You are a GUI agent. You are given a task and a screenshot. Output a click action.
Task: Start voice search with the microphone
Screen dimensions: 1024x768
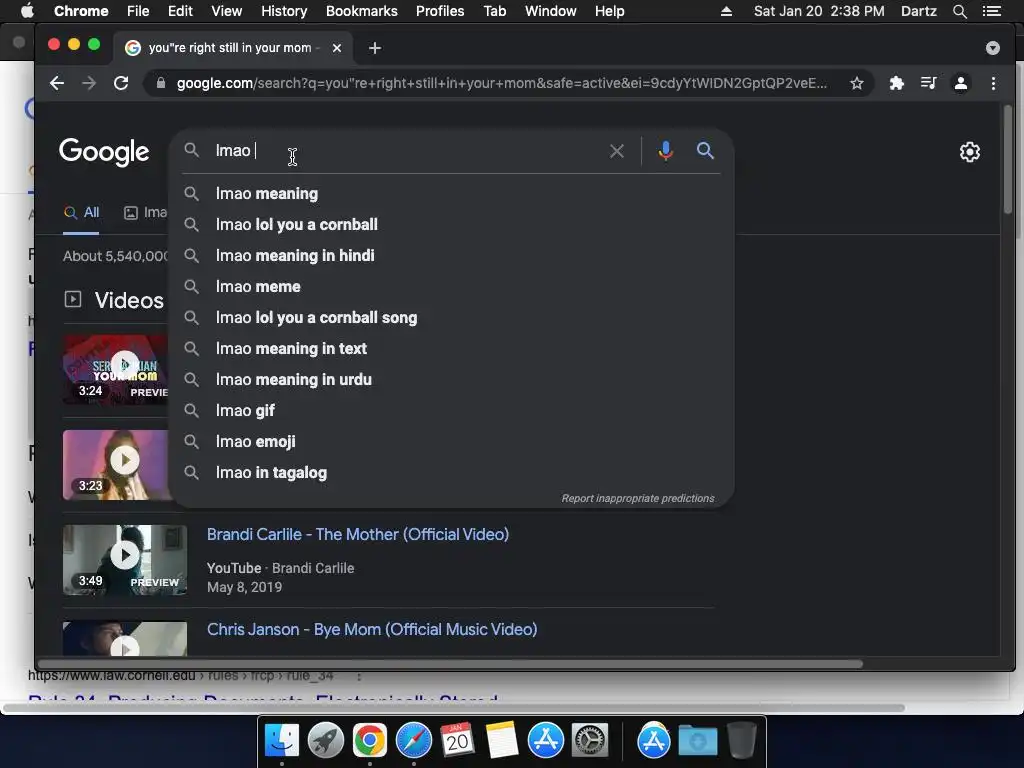(x=665, y=151)
